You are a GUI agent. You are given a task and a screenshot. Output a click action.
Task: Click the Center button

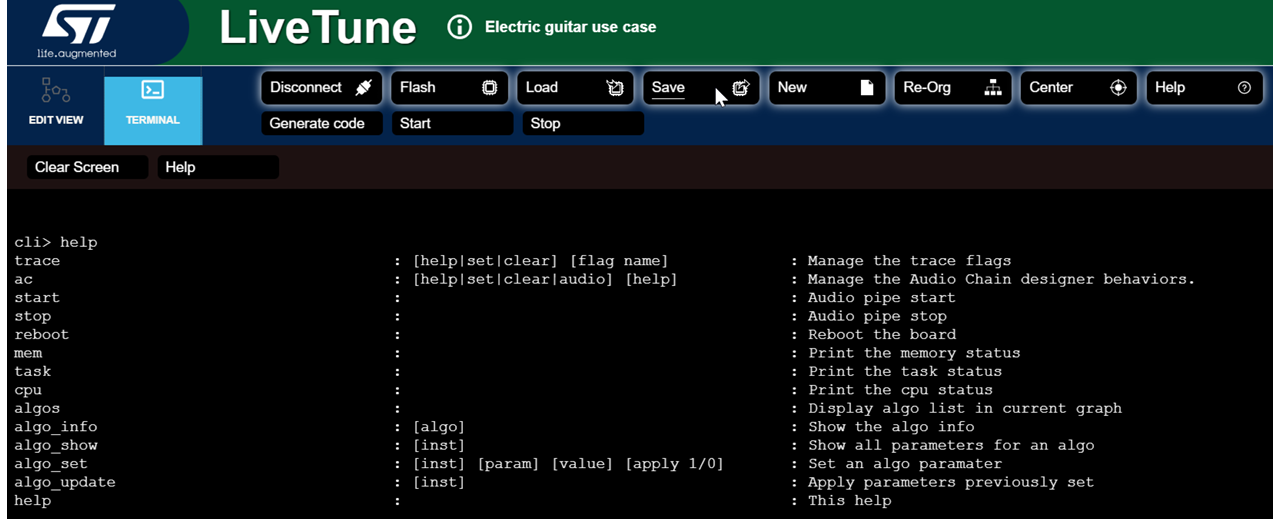(1079, 88)
